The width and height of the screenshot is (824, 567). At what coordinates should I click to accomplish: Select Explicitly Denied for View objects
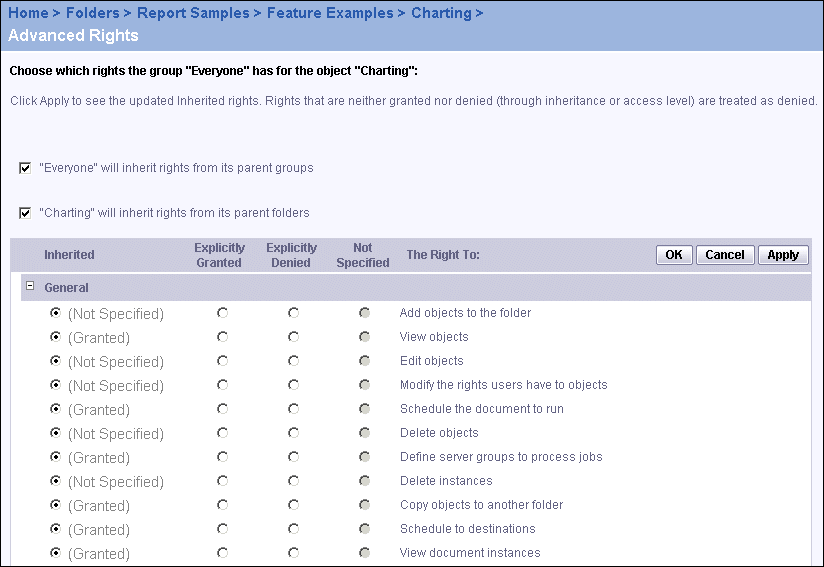293,337
